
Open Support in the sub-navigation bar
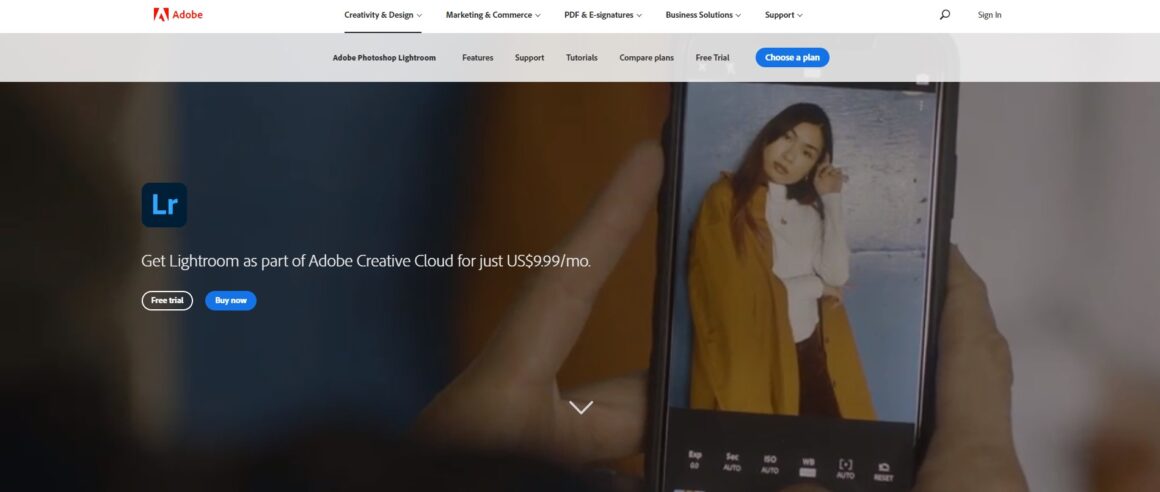(x=529, y=58)
